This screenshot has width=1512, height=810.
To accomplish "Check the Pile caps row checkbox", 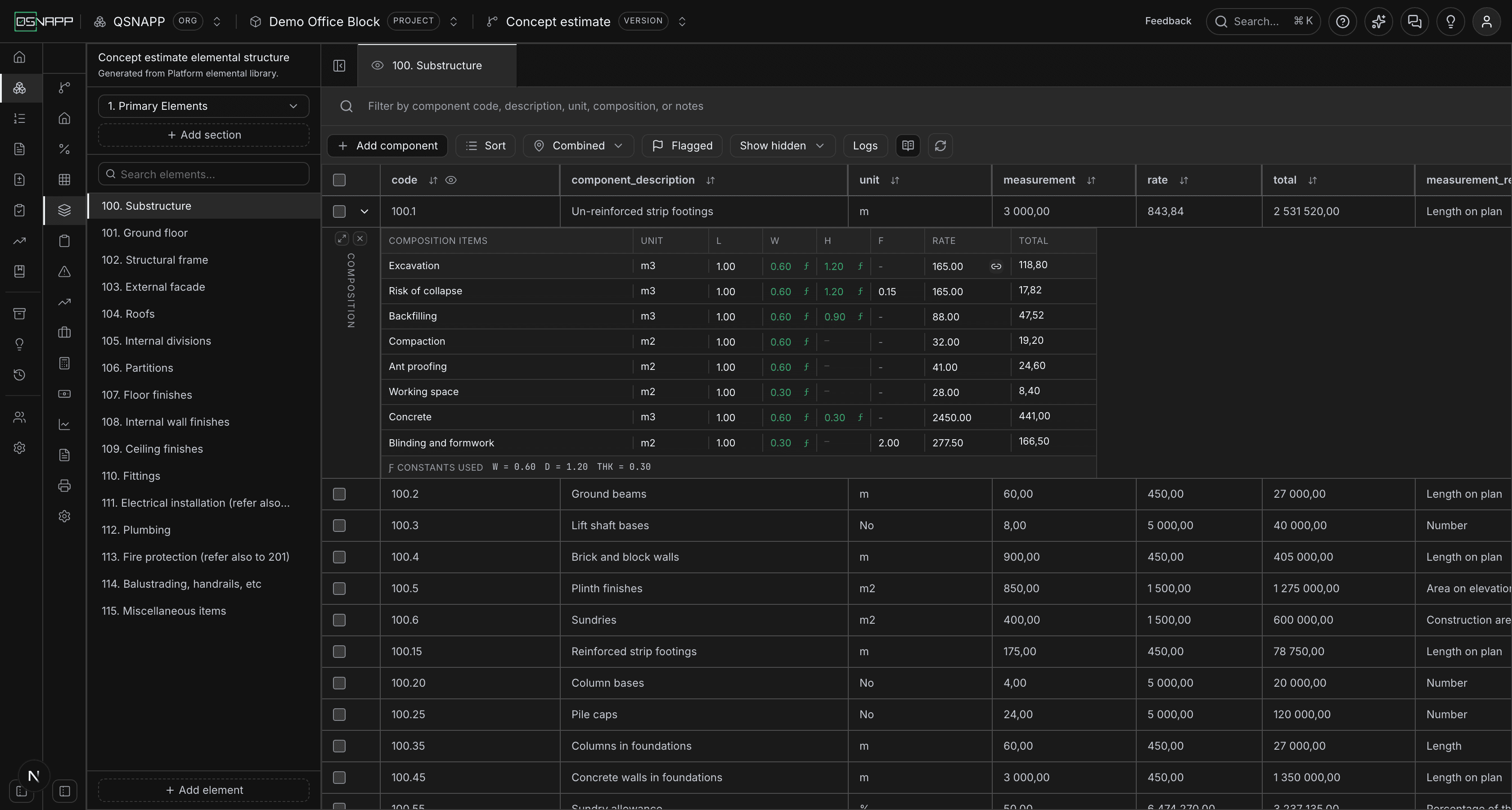I will click(x=339, y=714).
